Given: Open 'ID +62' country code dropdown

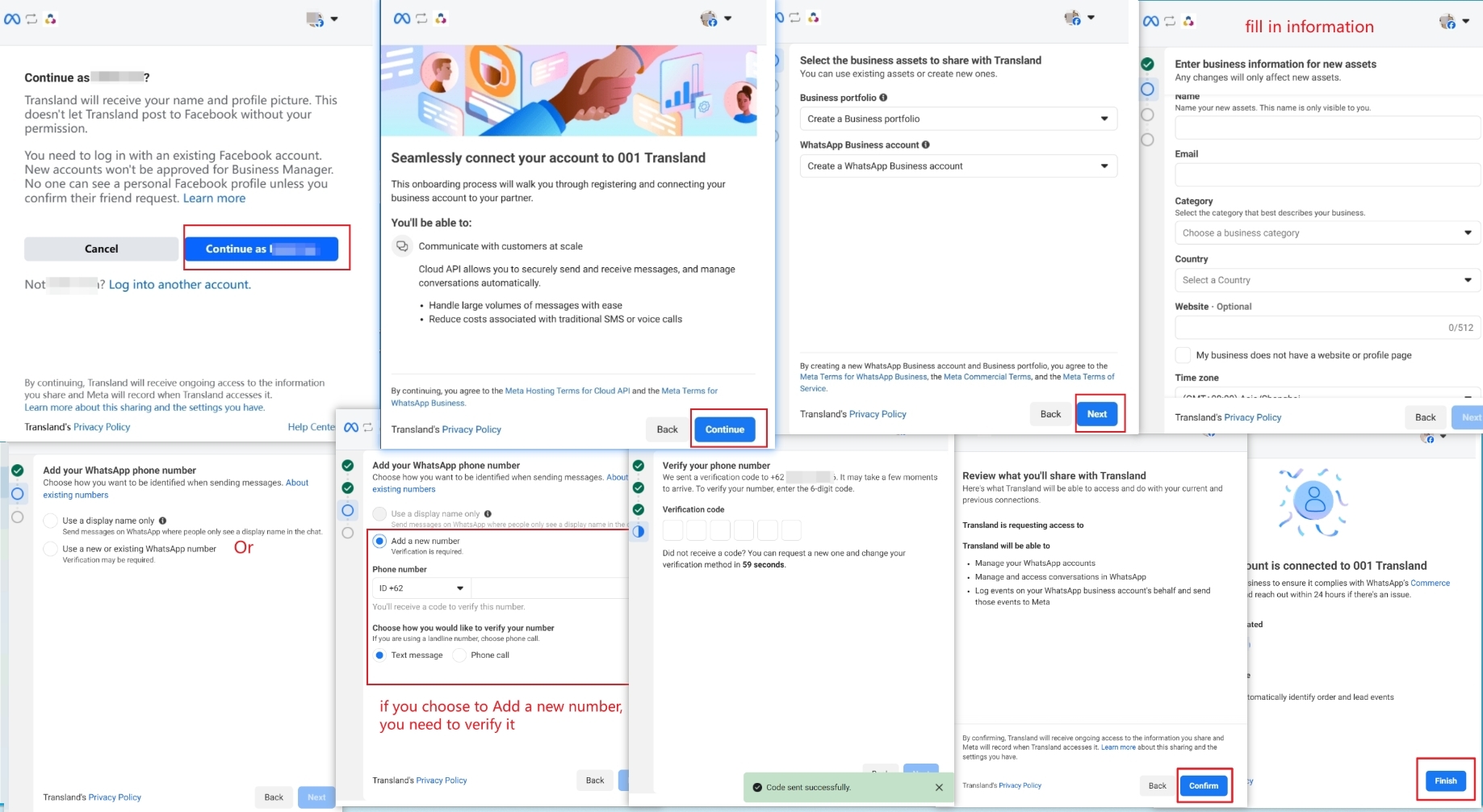Looking at the screenshot, I should pos(421,588).
